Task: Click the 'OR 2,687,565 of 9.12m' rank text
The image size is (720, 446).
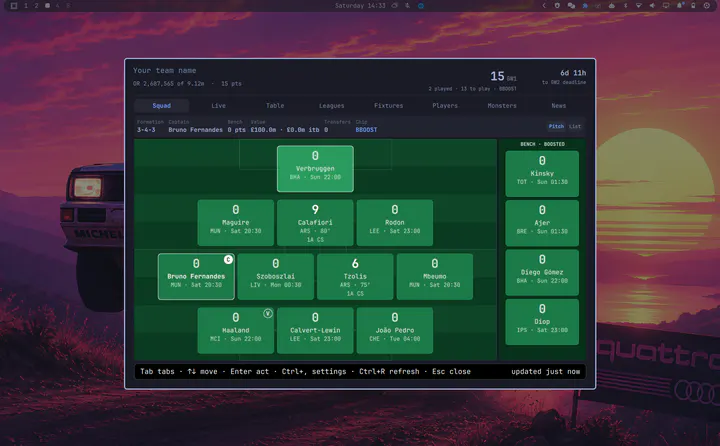Action: [x=169, y=84]
